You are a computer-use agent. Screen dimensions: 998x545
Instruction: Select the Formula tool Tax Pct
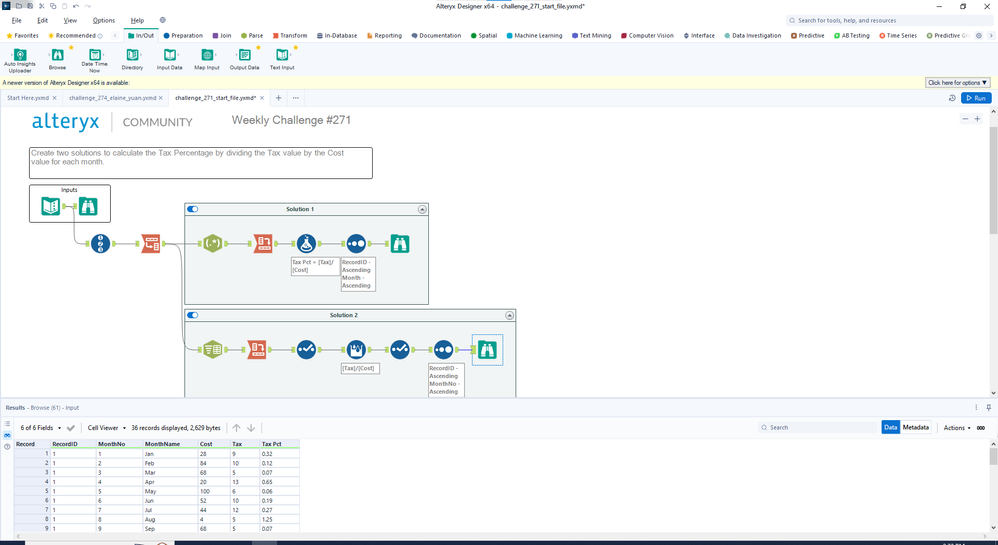[306, 243]
